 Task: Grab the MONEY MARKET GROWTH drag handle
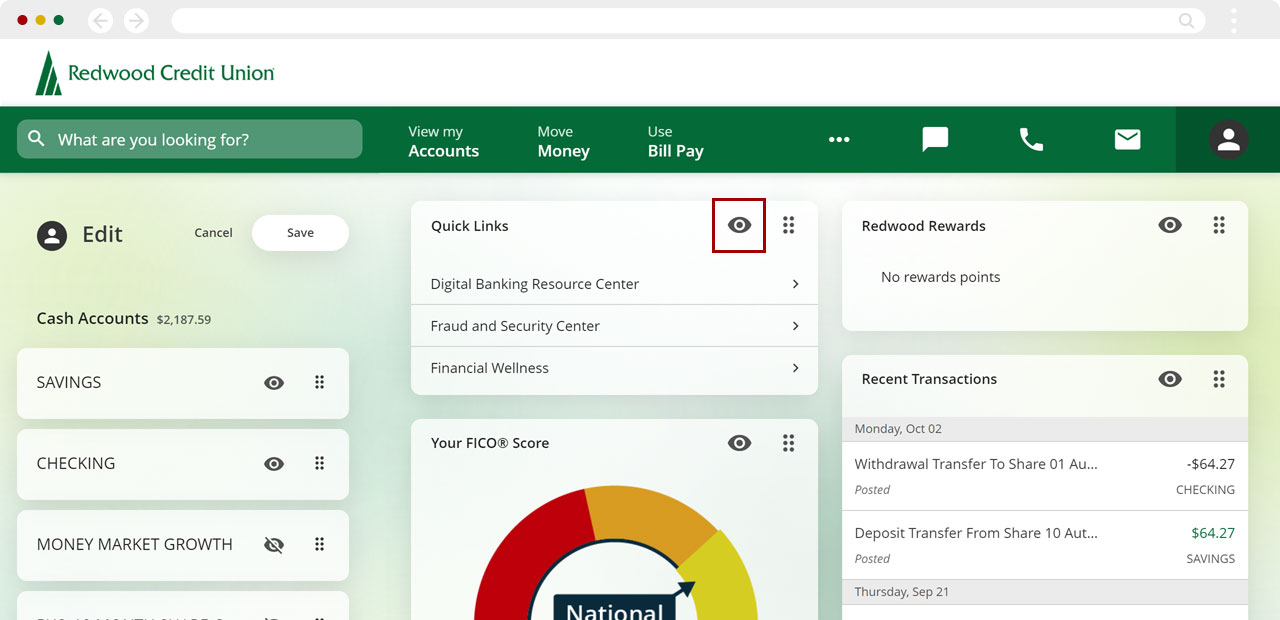point(320,544)
